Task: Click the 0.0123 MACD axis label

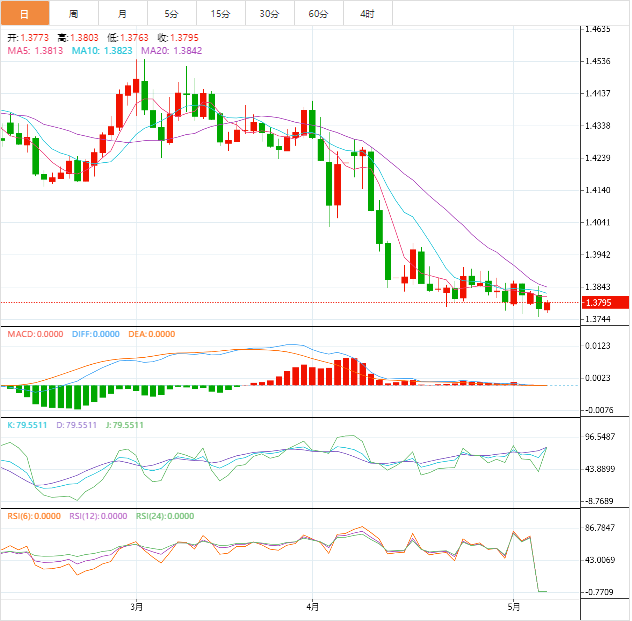Action: coord(598,346)
